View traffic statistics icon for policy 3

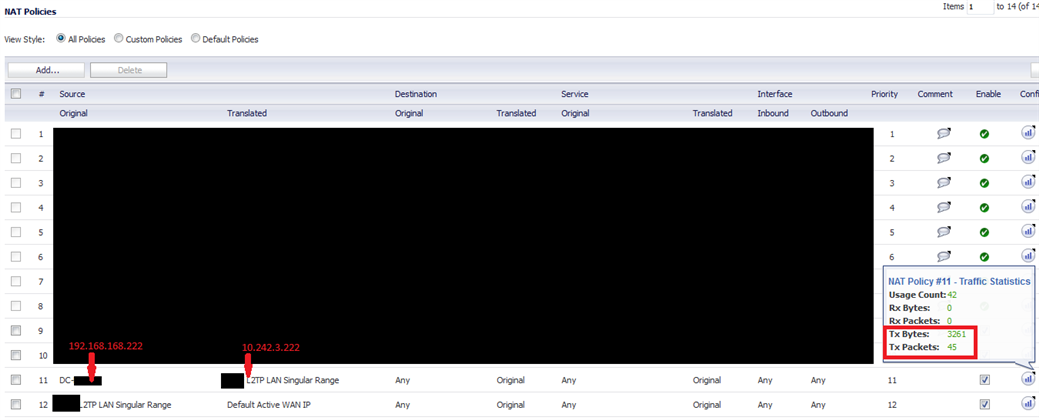tap(1028, 182)
